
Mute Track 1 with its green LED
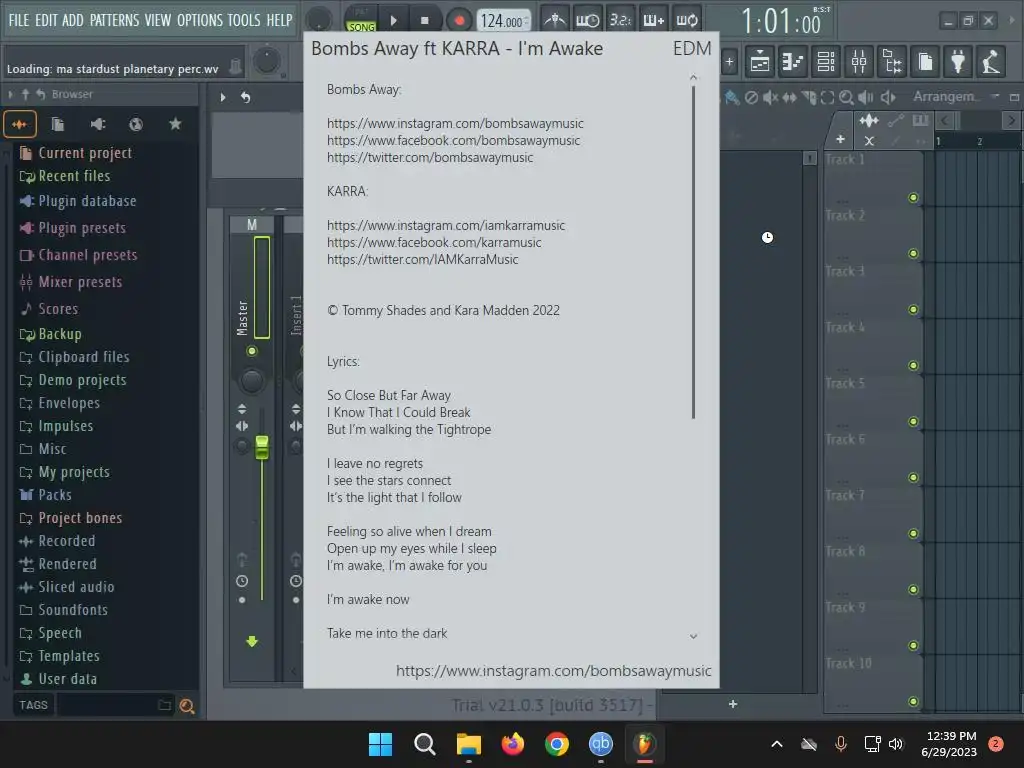[x=913, y=197]
